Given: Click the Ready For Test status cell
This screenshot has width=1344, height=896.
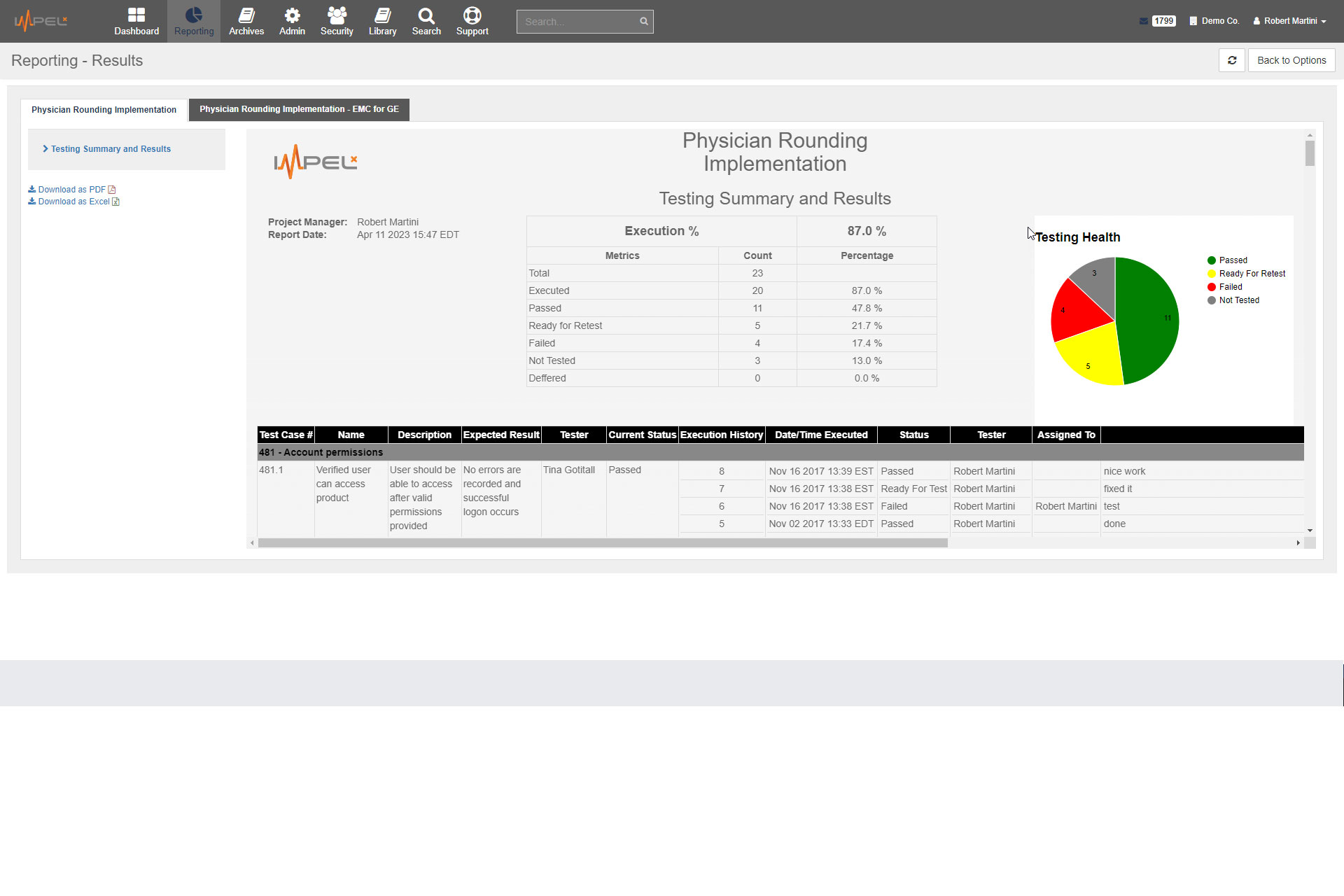Looking at the screenshot, I should [913, 489].
